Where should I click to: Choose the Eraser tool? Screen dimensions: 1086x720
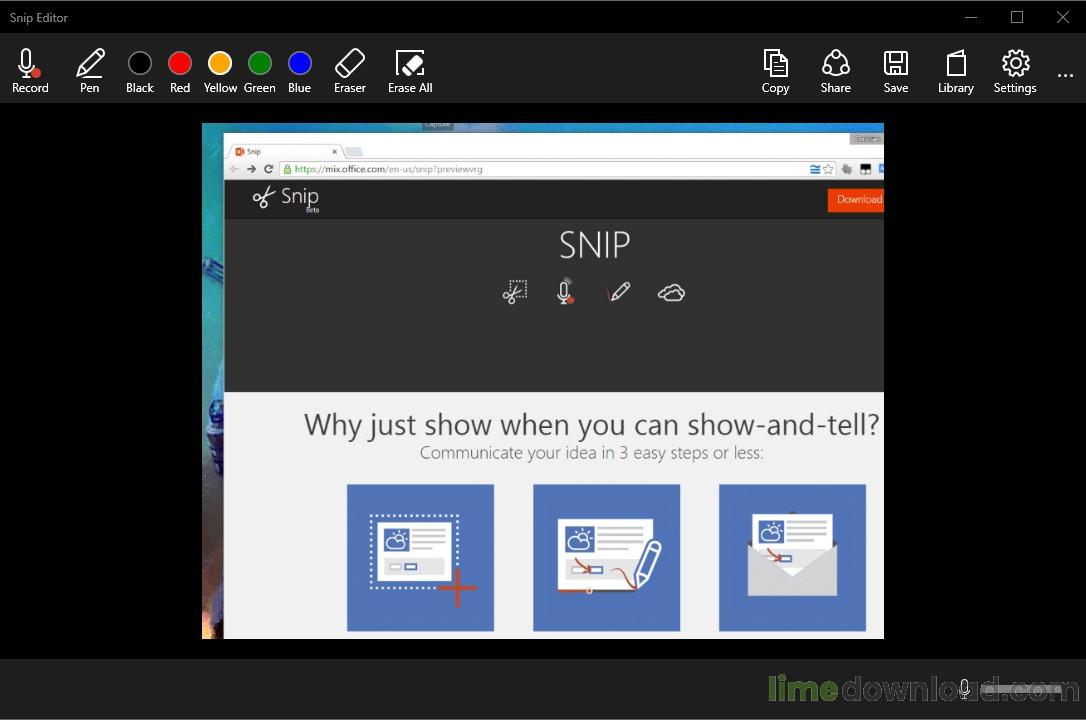pyautogui.click(x=350, y=71)
